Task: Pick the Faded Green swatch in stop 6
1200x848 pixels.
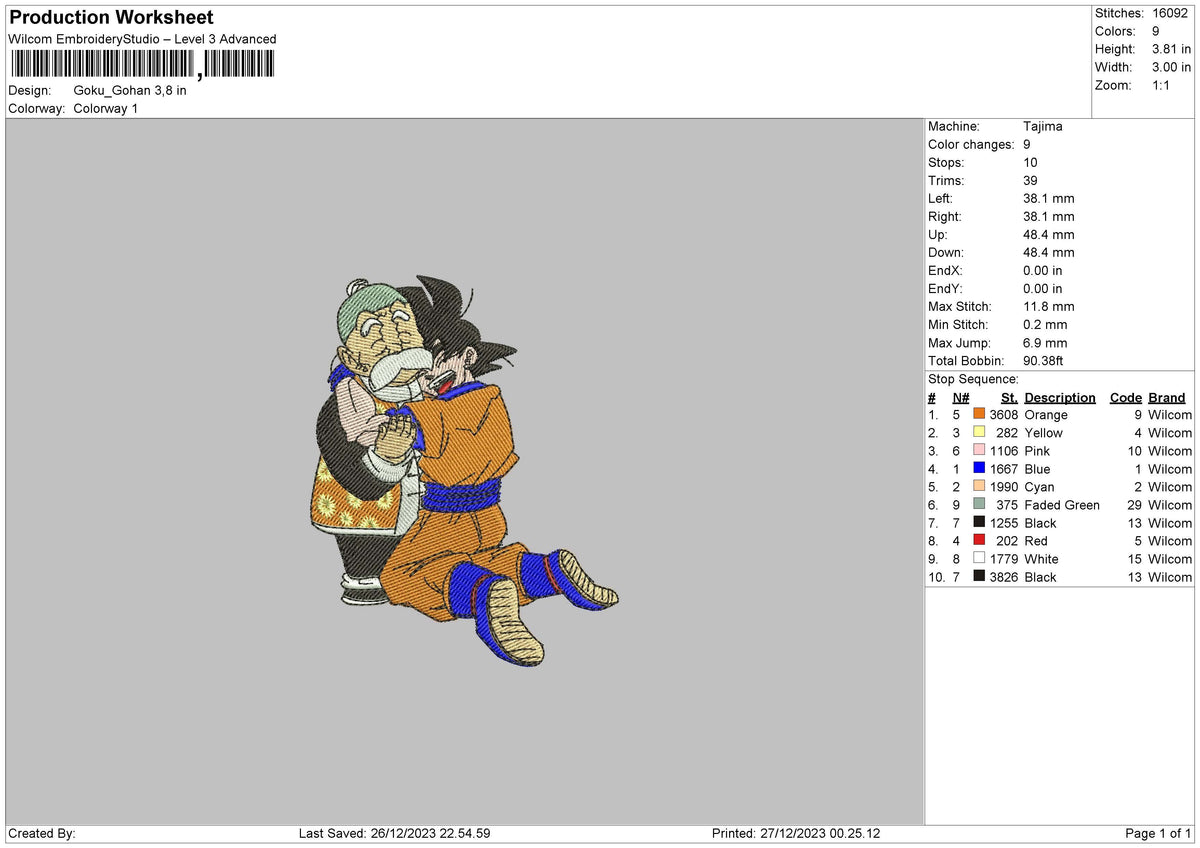Action: (979, 504)
